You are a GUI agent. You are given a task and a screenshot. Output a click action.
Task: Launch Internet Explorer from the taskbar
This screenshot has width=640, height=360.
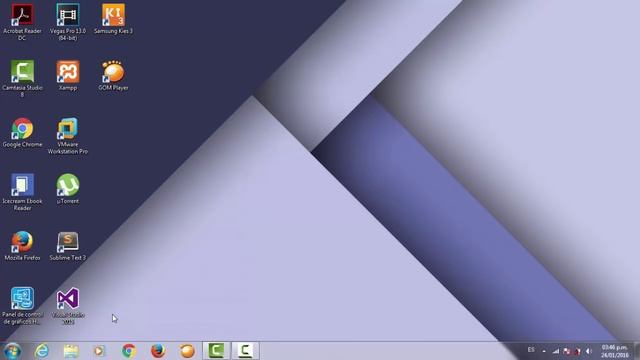click(x=42, y=351)
